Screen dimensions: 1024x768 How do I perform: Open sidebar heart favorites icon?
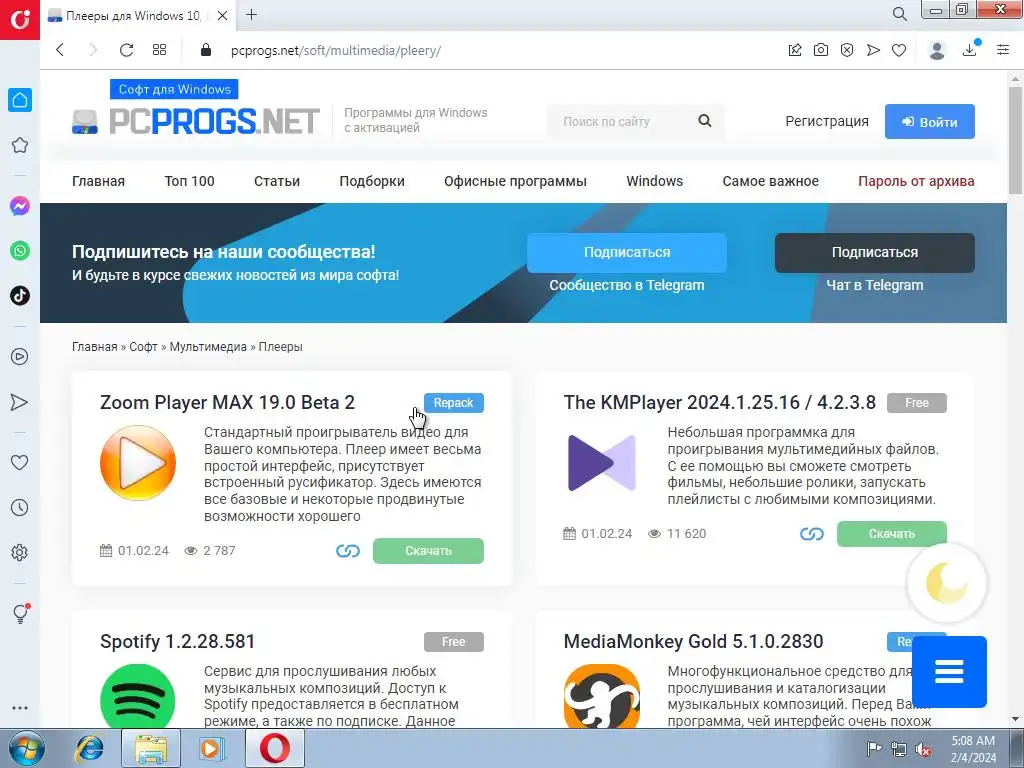(20, 462)
